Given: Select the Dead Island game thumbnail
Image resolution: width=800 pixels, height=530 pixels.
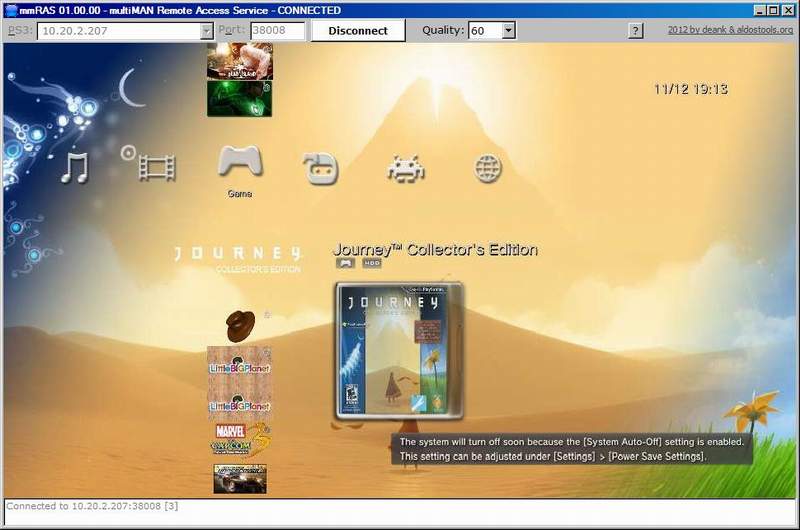Looking at the screenshot, I should [240, 61].
